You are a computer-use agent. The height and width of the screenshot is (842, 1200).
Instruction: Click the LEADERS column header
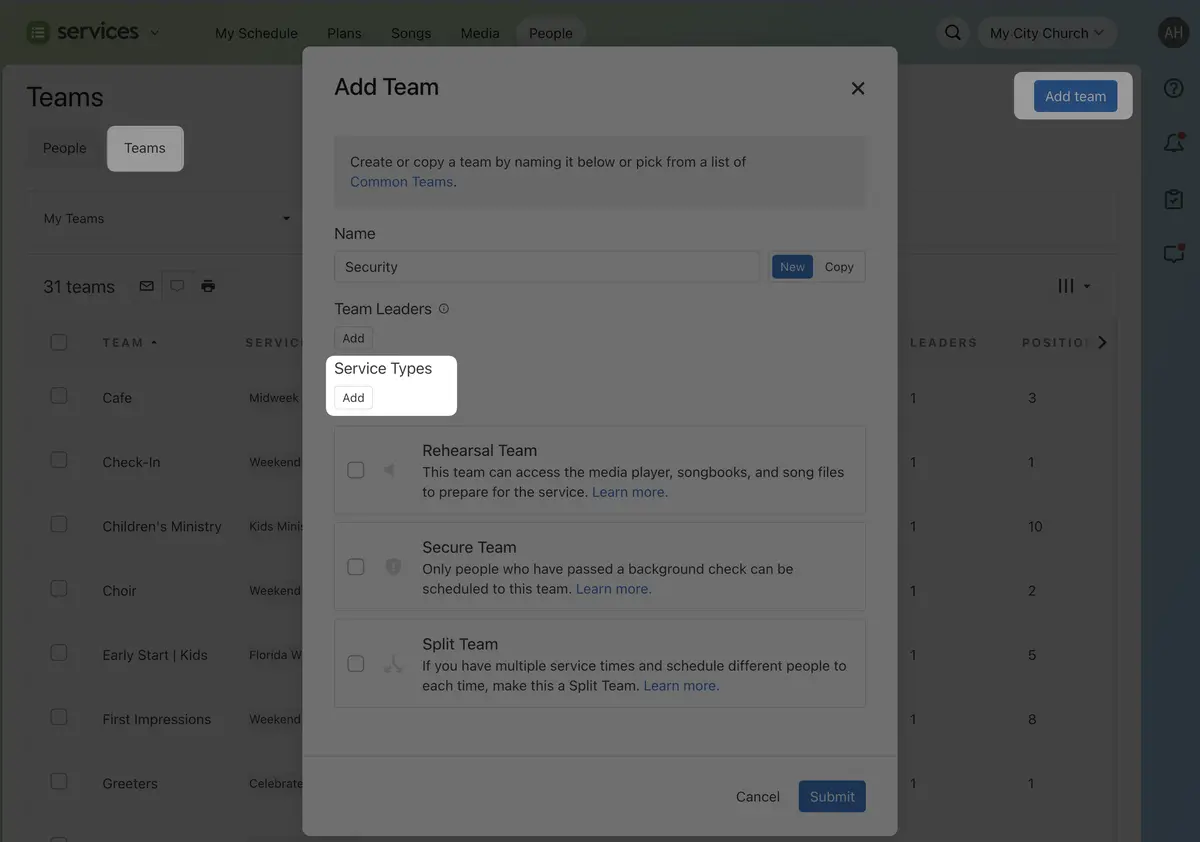[943, 342]
